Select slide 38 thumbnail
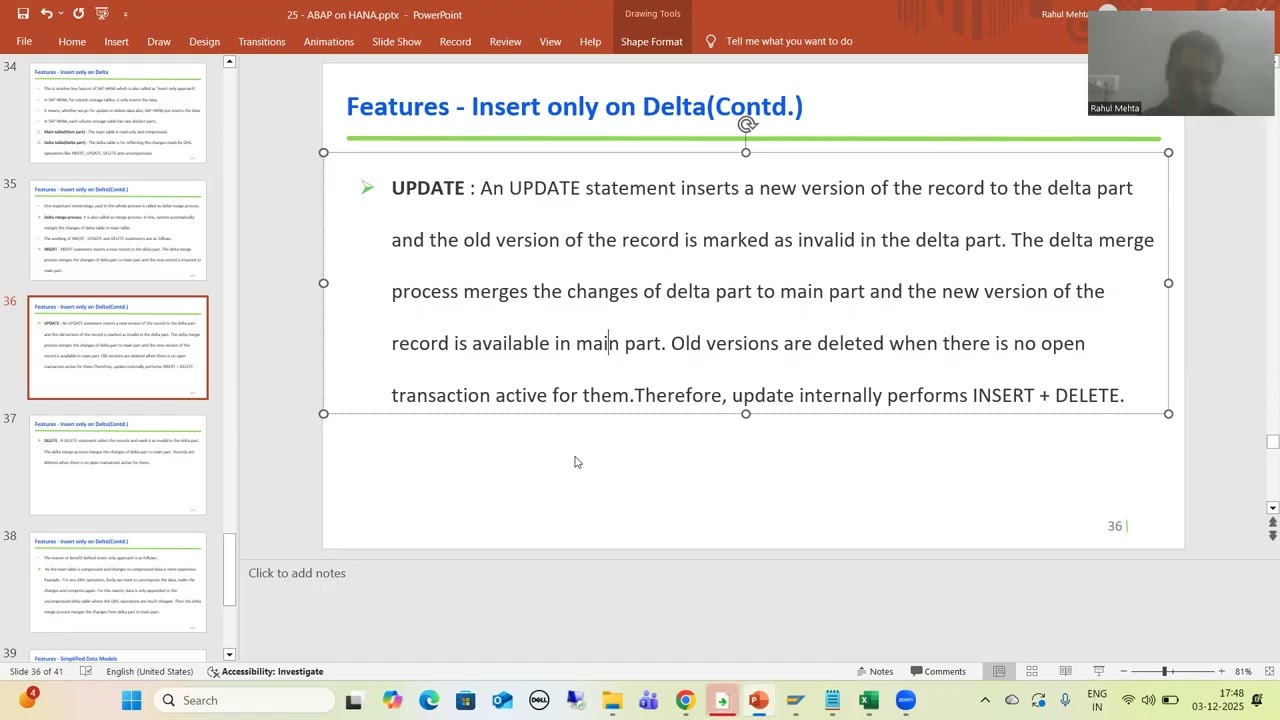 tap(118, 582)
